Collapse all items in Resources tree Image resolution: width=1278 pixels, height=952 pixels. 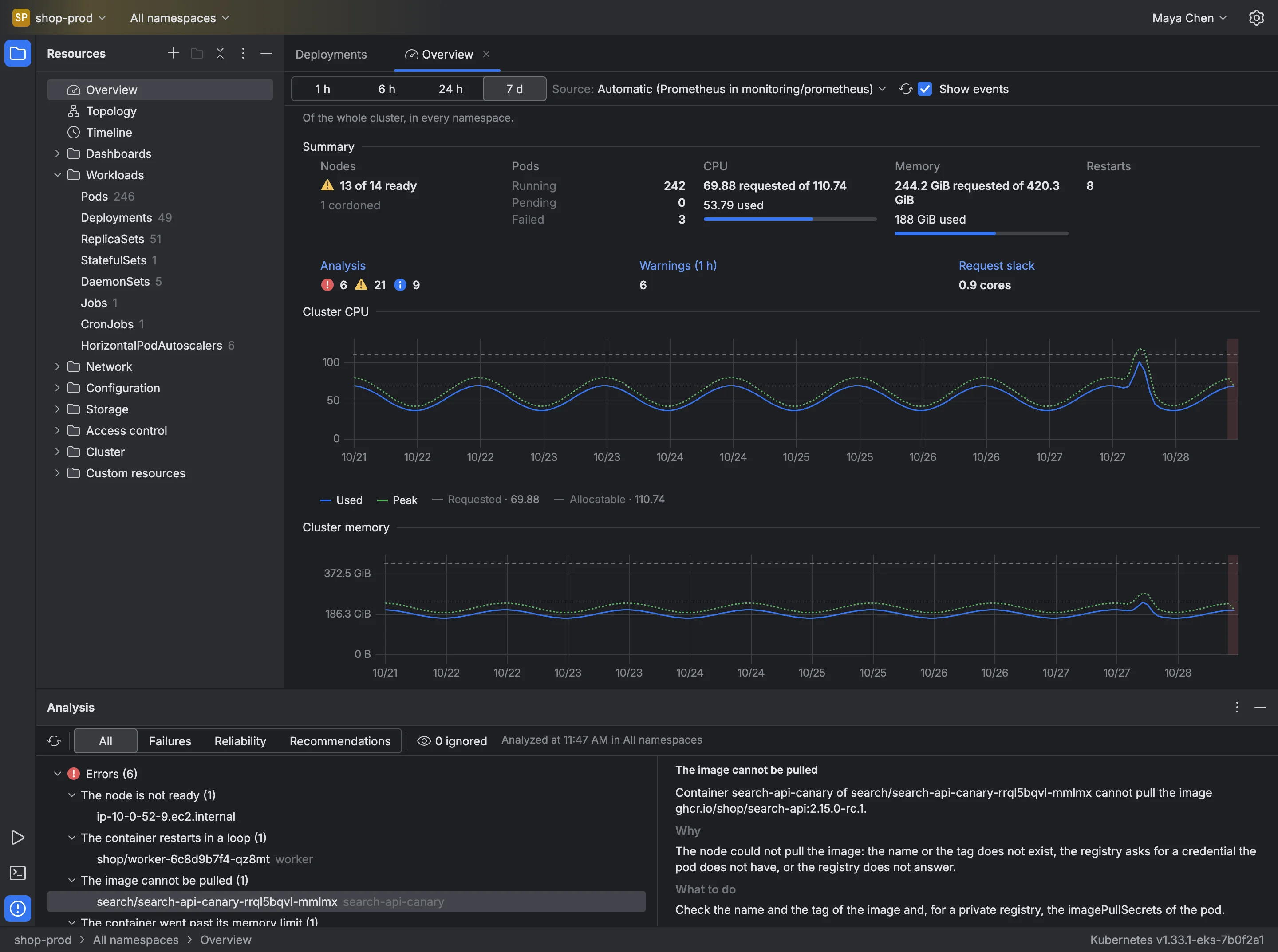point(220,53)
